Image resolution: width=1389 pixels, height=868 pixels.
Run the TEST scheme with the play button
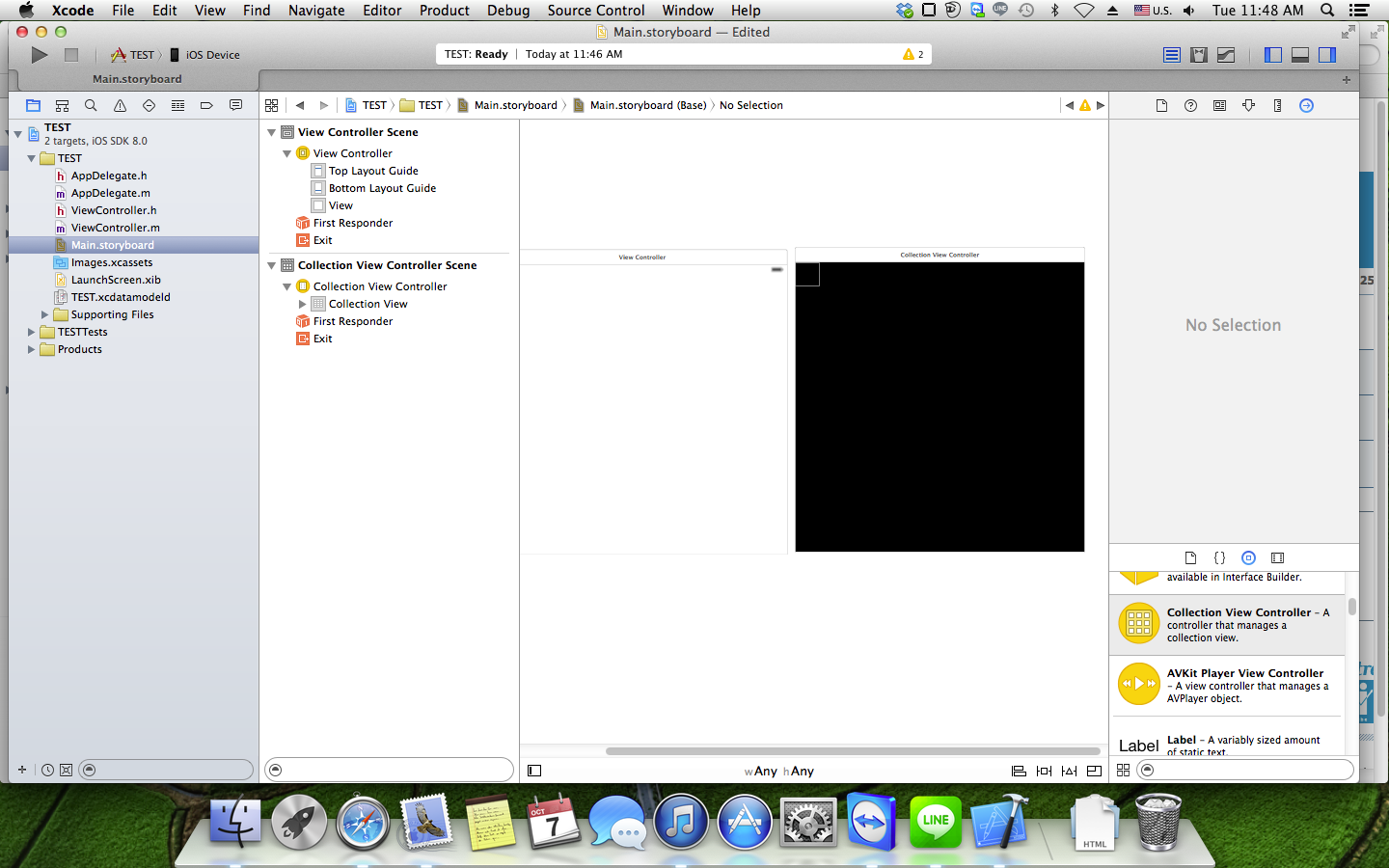40,55
